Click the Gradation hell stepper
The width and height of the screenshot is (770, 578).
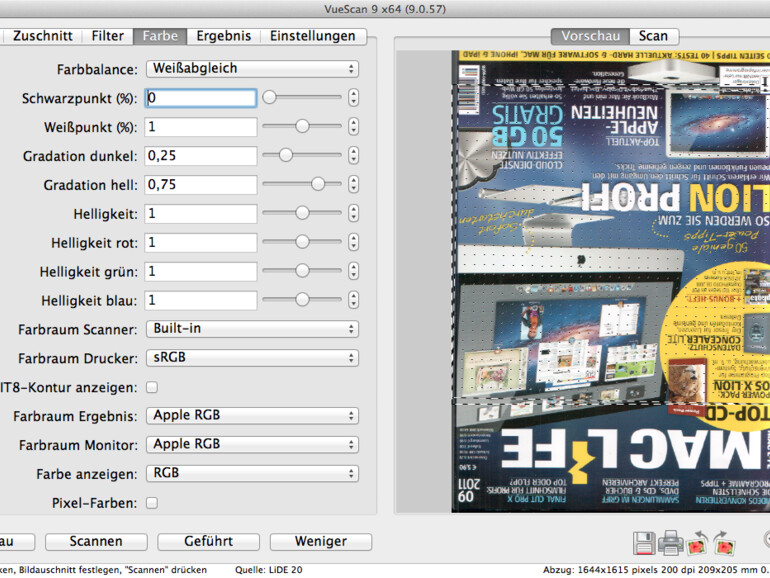pos(353,185)
